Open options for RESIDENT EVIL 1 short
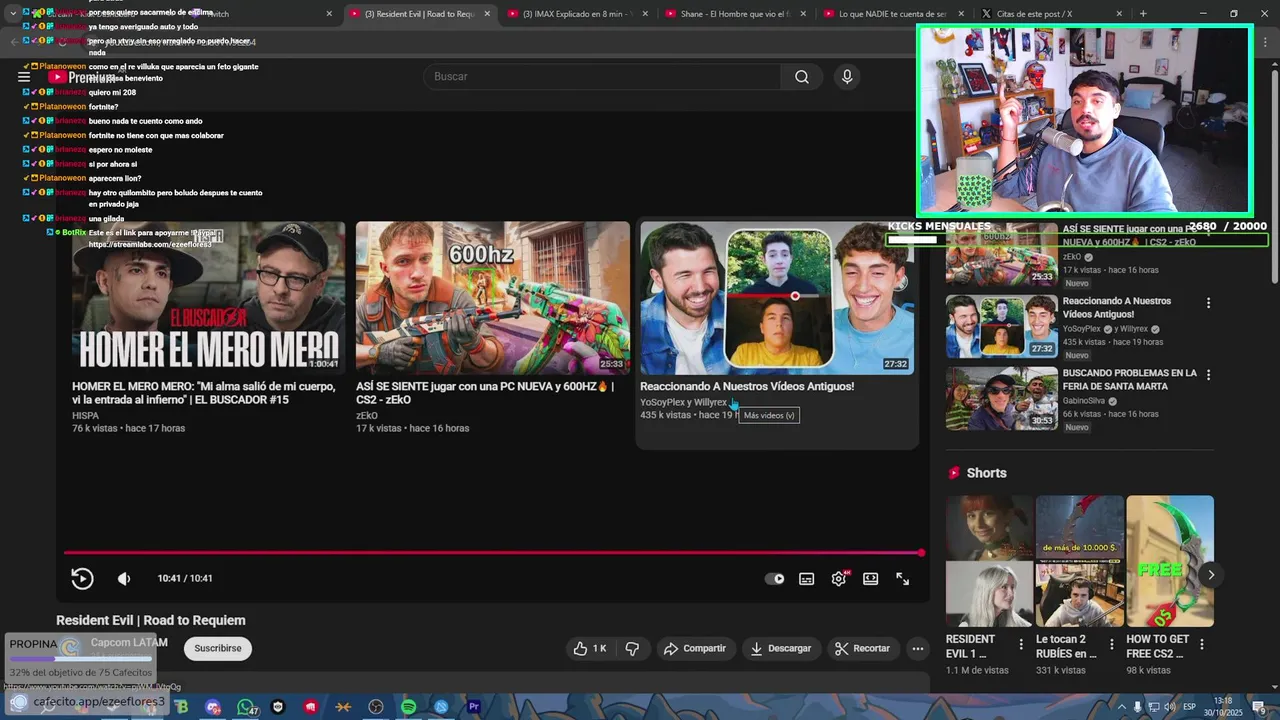 tap(1021, 644)
